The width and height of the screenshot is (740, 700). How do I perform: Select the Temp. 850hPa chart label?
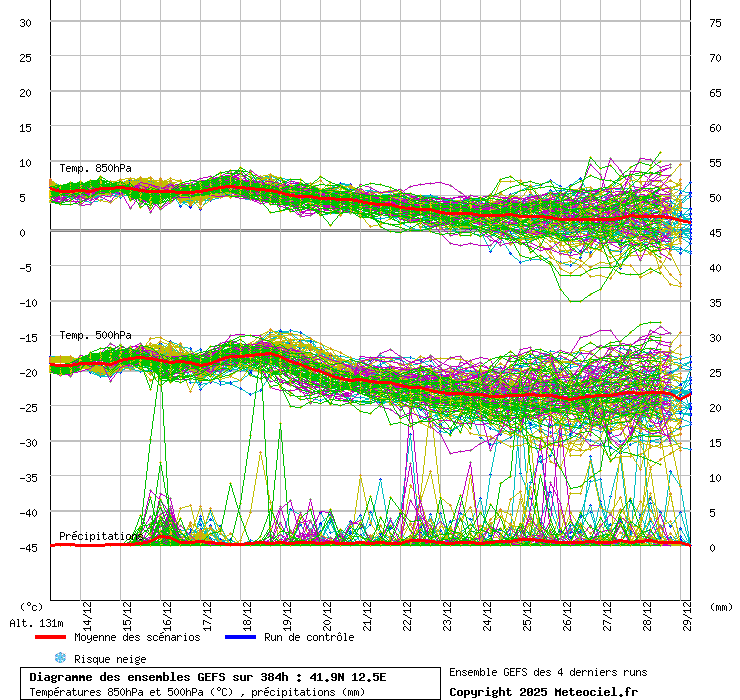point(95,168)
